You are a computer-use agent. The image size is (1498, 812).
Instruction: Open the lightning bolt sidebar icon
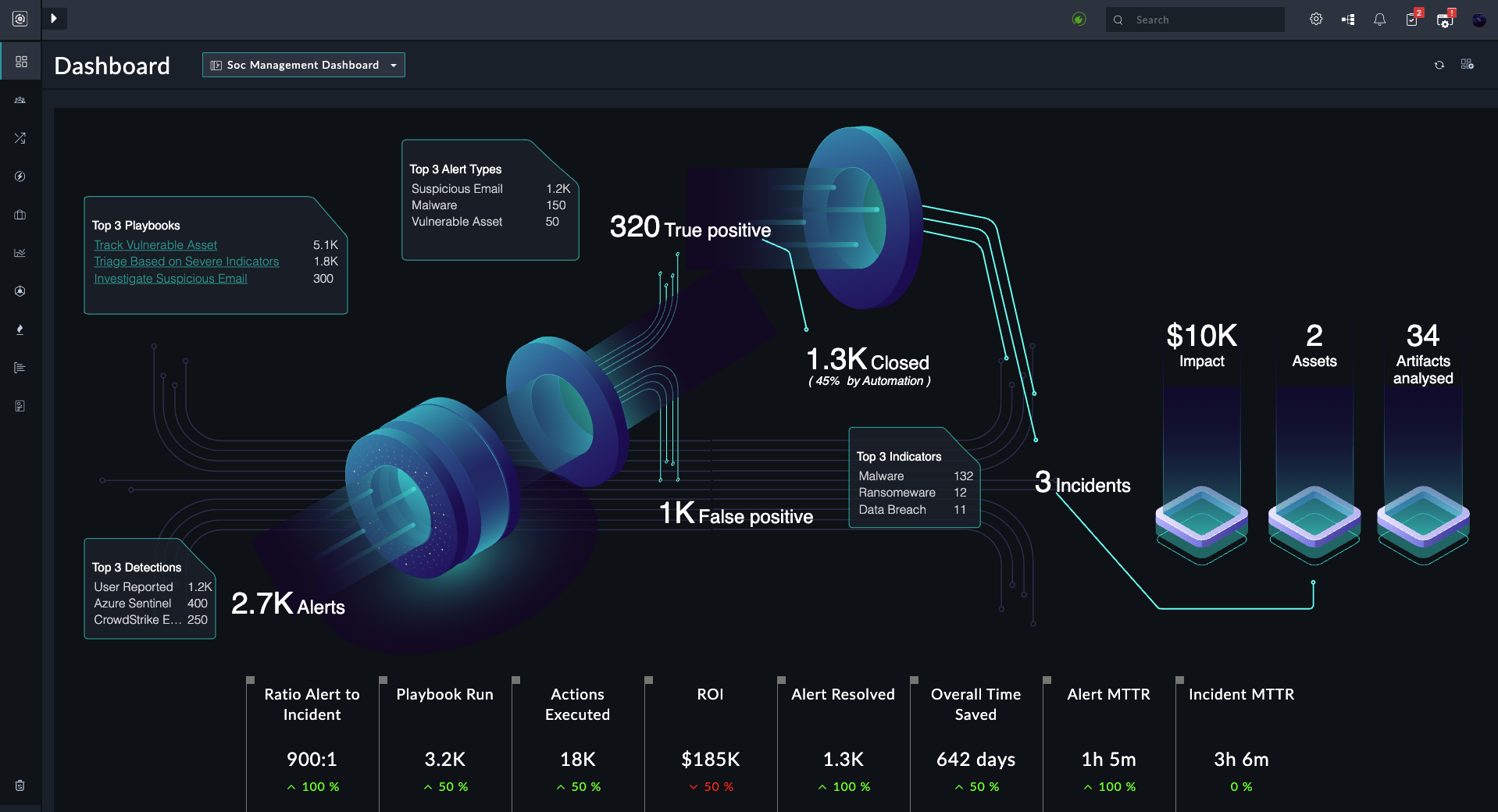coord(20,176)
